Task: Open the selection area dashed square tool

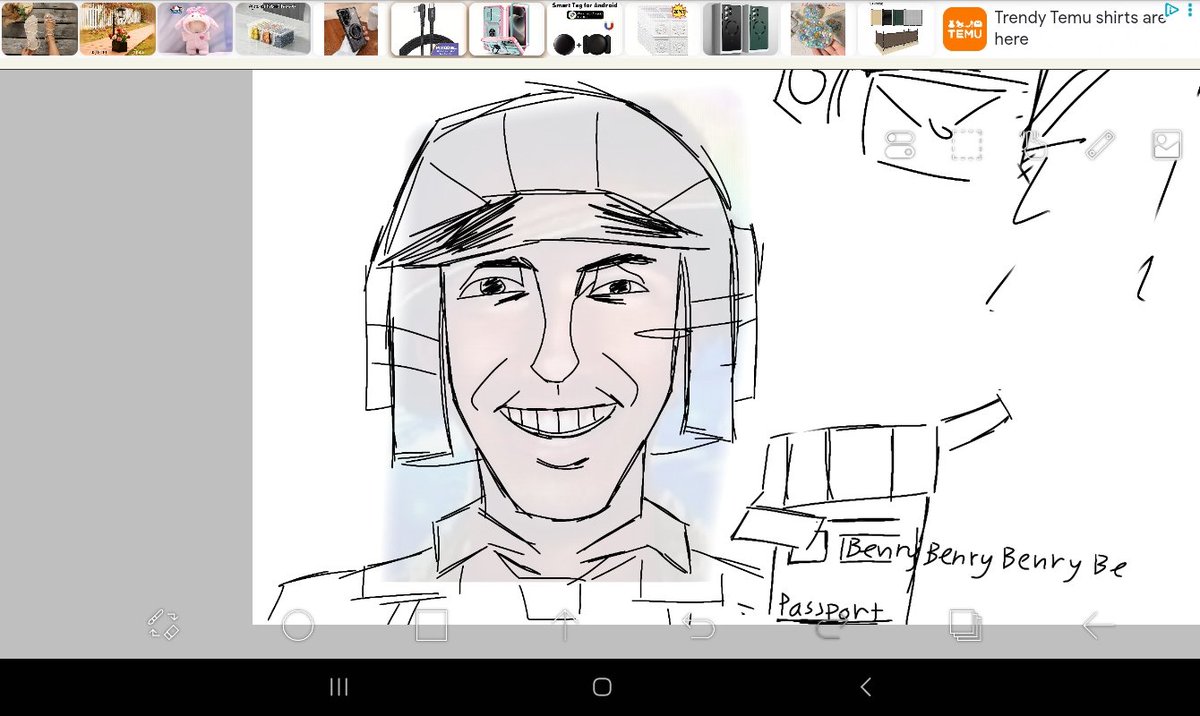Action: [966, 145]
